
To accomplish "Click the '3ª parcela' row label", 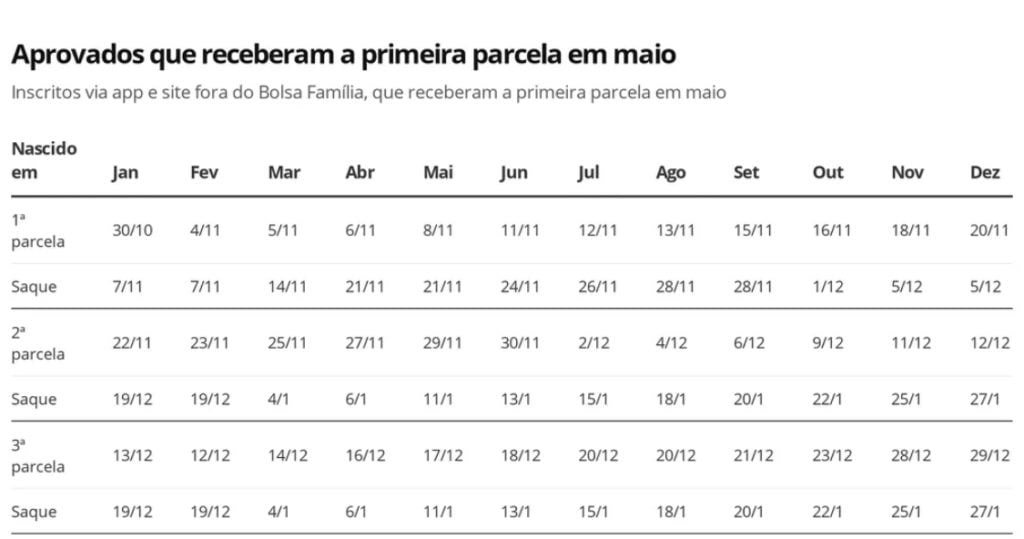I will point(38,456).
